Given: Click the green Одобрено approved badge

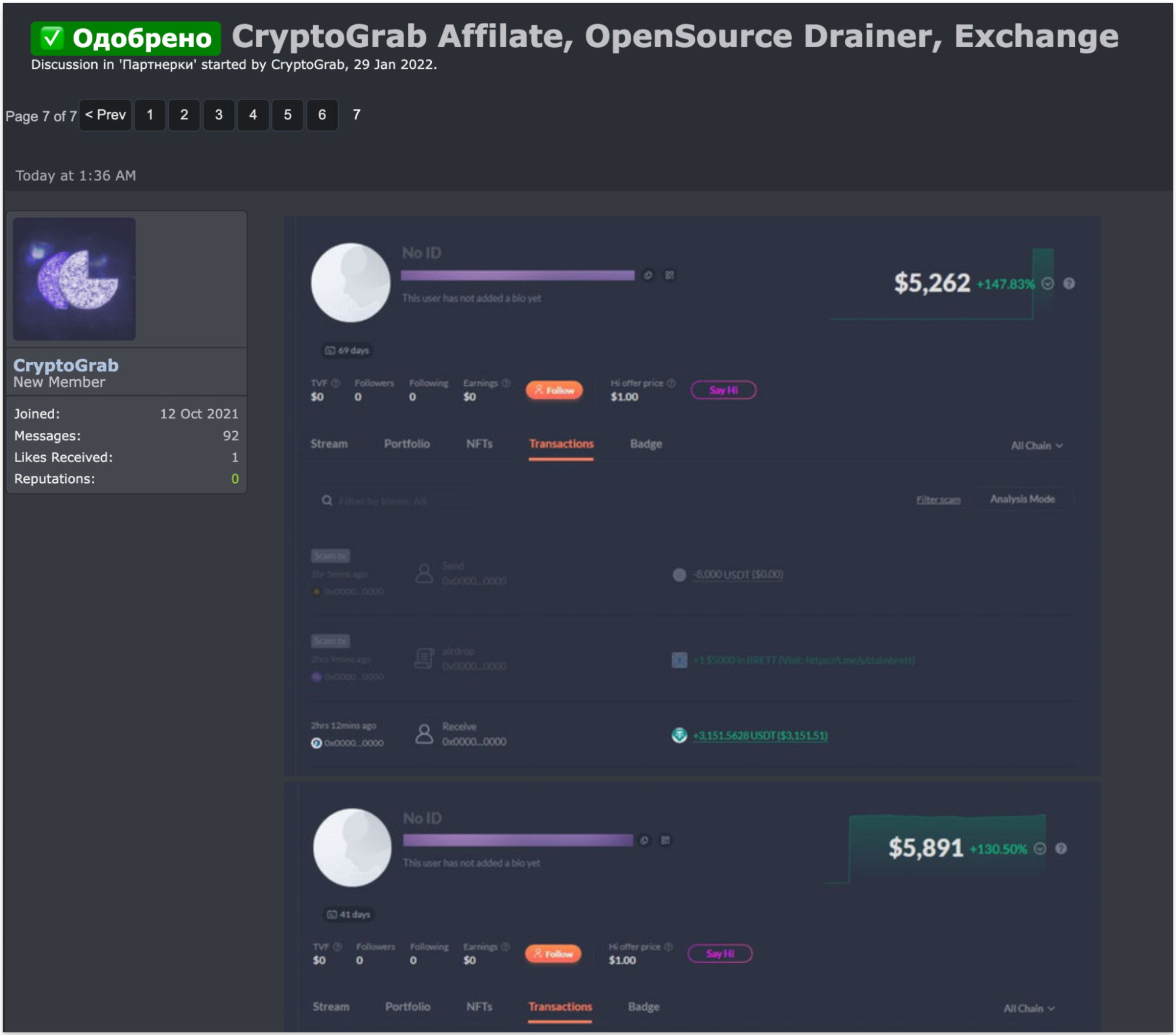Looking at the screenshot, I should coord(126,38).
